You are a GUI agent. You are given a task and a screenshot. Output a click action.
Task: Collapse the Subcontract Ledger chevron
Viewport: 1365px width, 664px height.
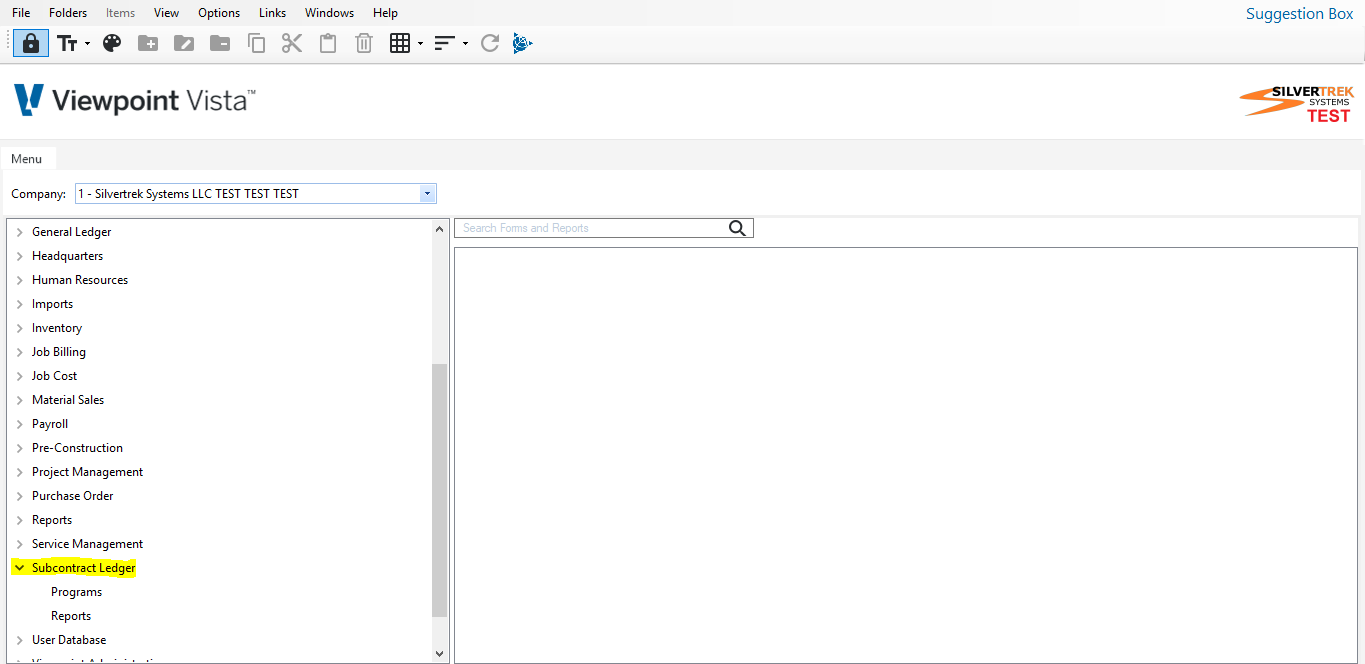(x=19, y=568)
